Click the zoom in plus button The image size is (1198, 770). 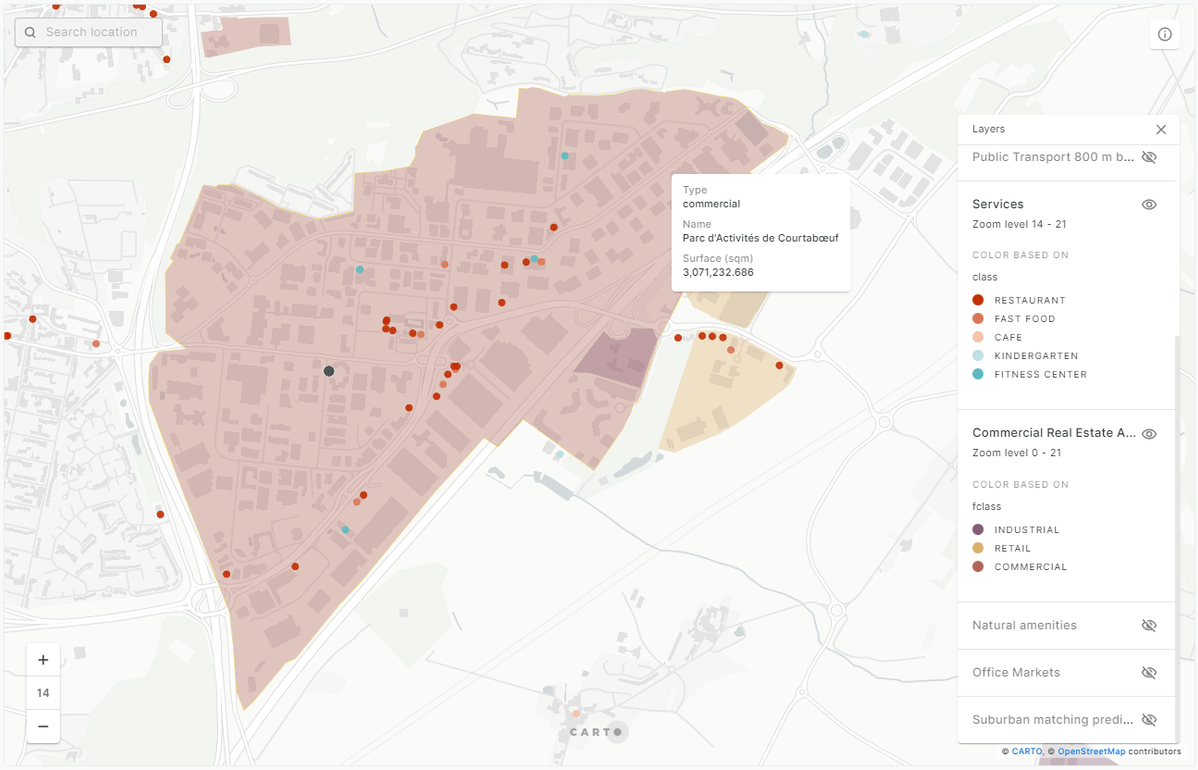tap(43, 660)
